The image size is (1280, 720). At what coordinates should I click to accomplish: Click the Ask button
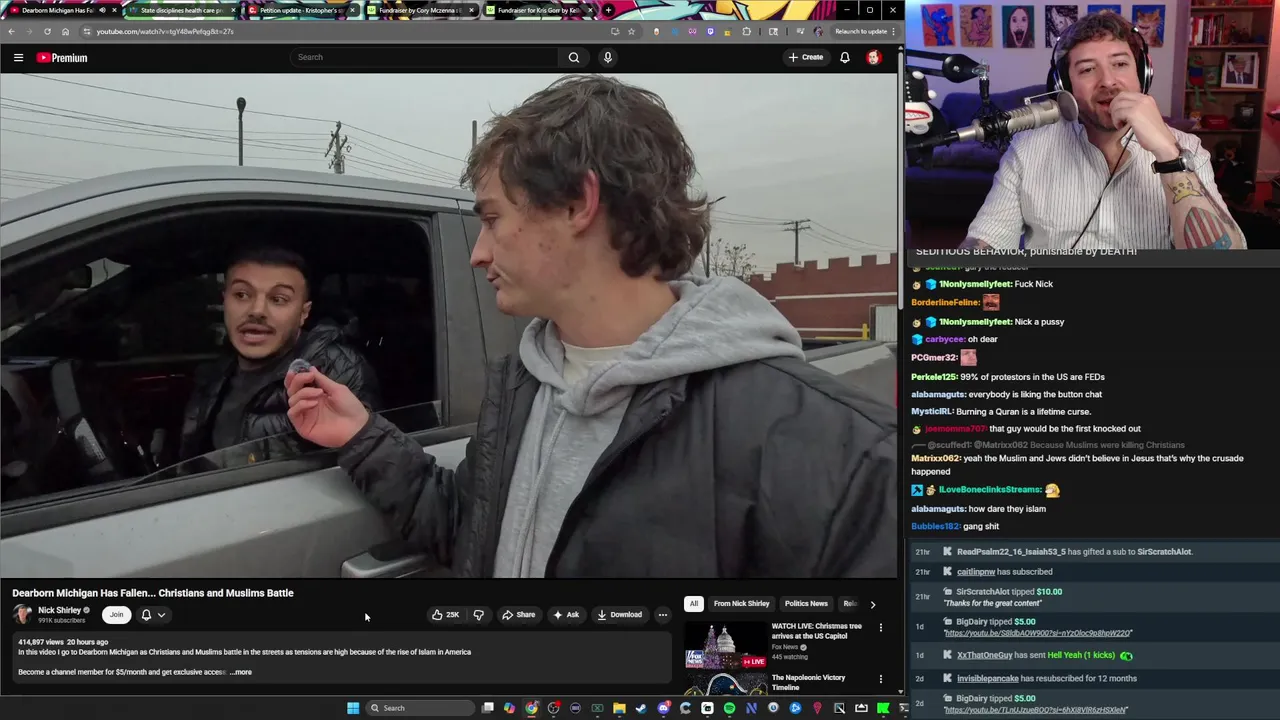(566, 615)
